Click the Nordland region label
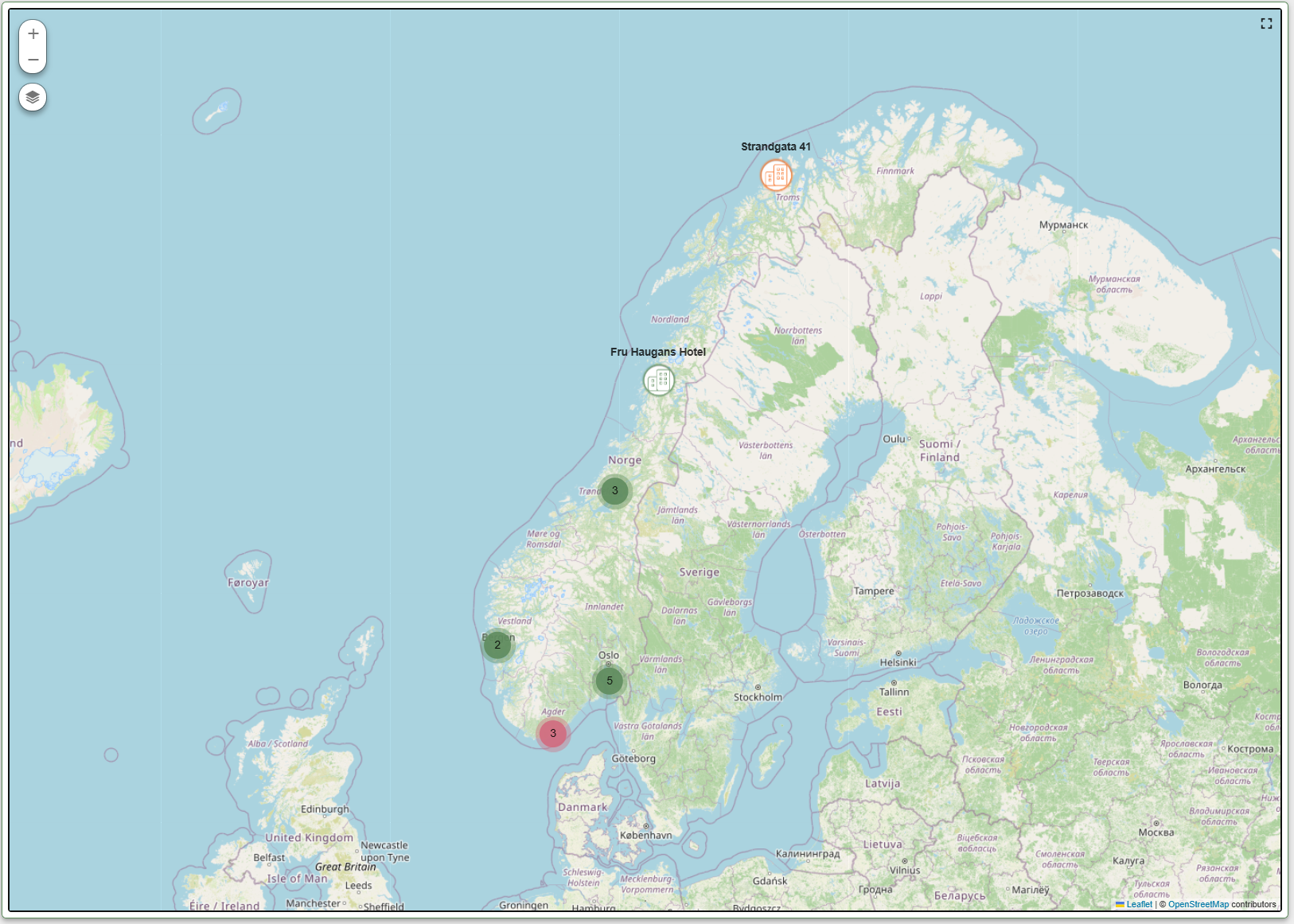 pos(670,320)
